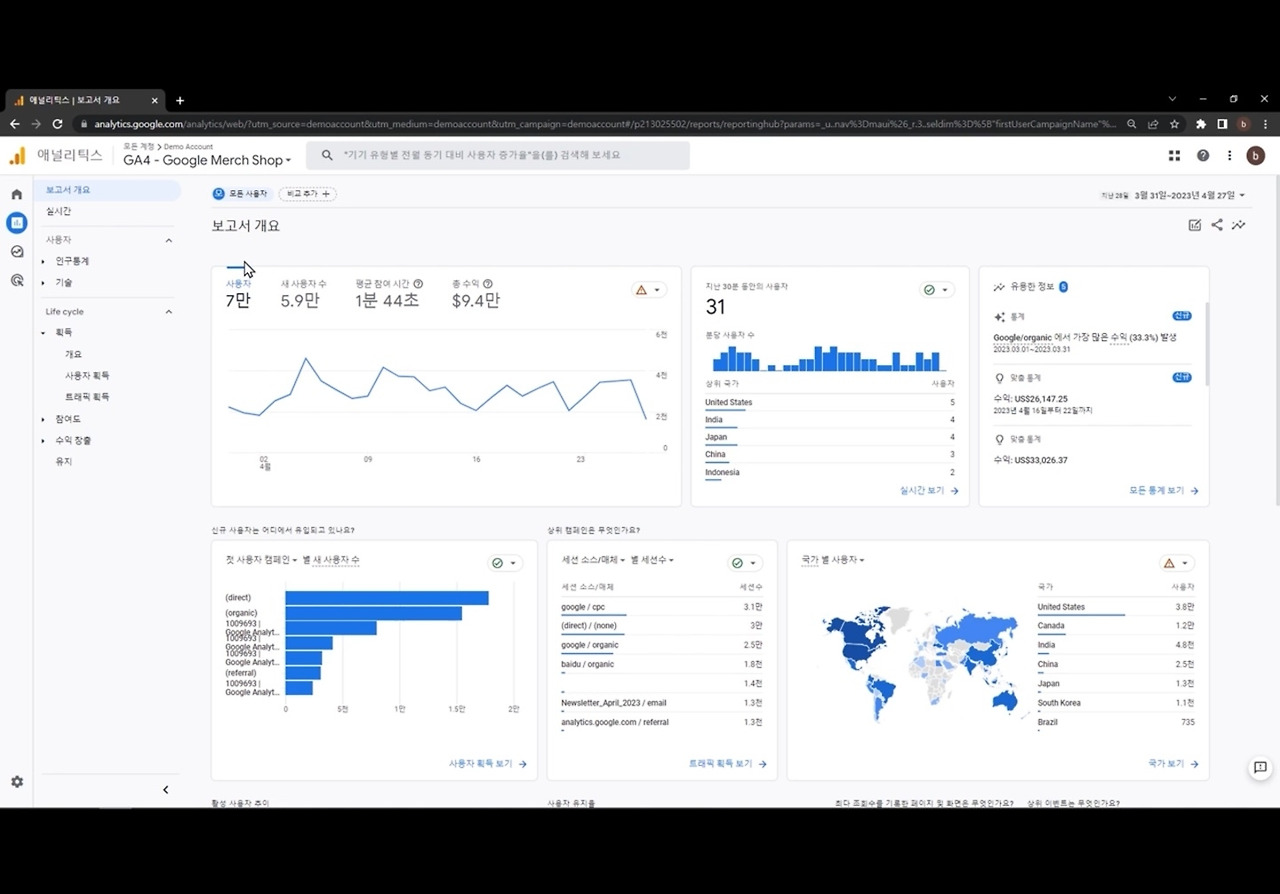1280x894 pixels.
Task: Open the Explore icon in left rail
Action: (x=17, y=252)
